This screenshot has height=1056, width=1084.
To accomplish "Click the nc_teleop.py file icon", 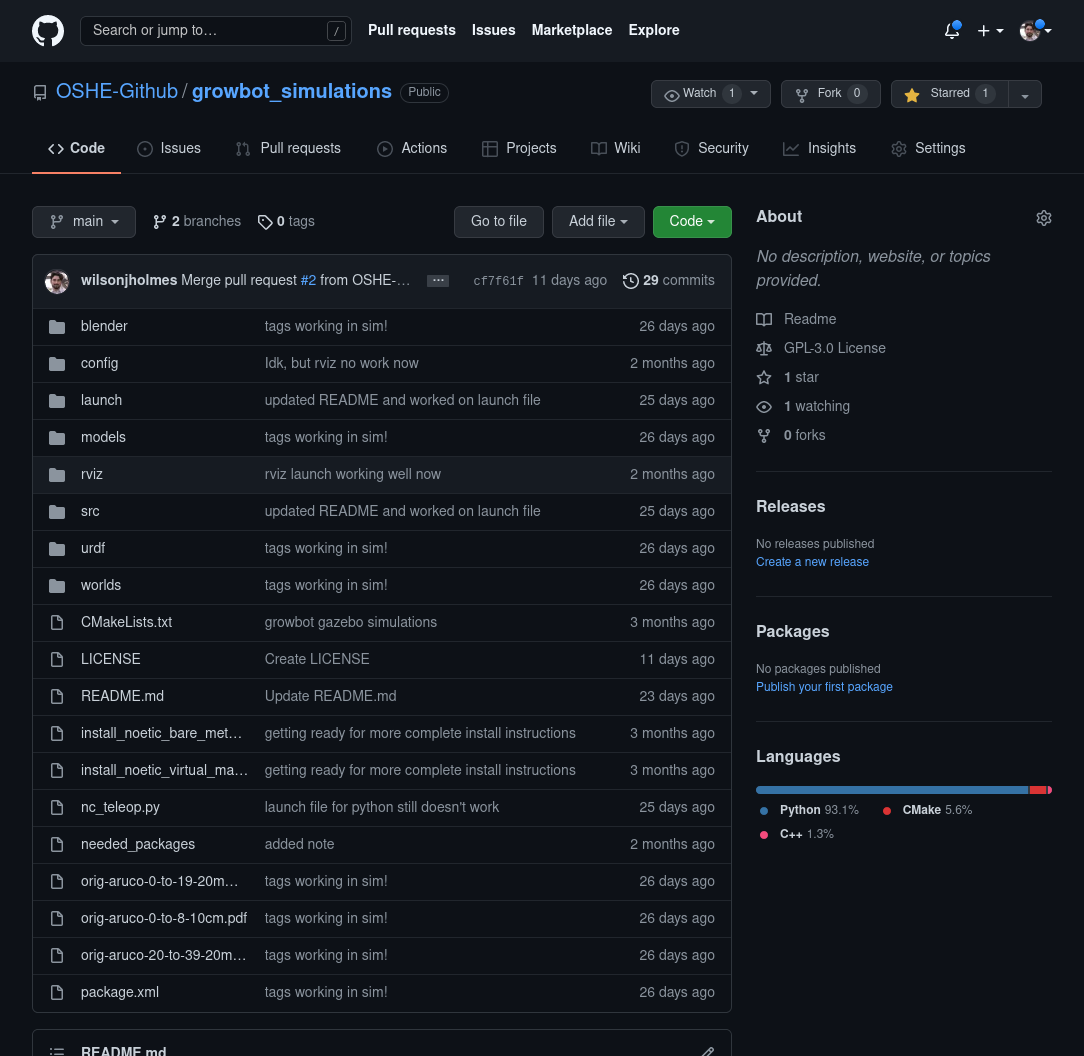I will click(x=57, y=808).
